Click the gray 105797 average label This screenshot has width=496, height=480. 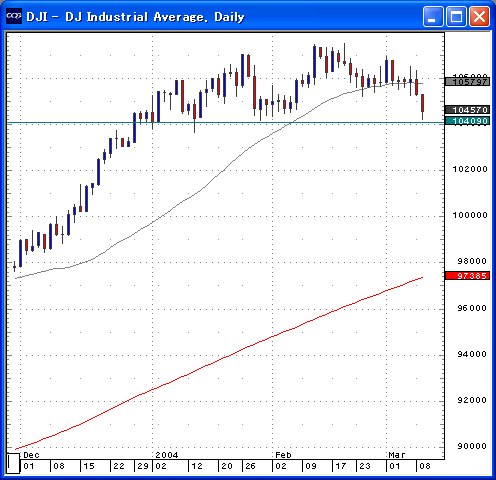(x=467, y=82)
